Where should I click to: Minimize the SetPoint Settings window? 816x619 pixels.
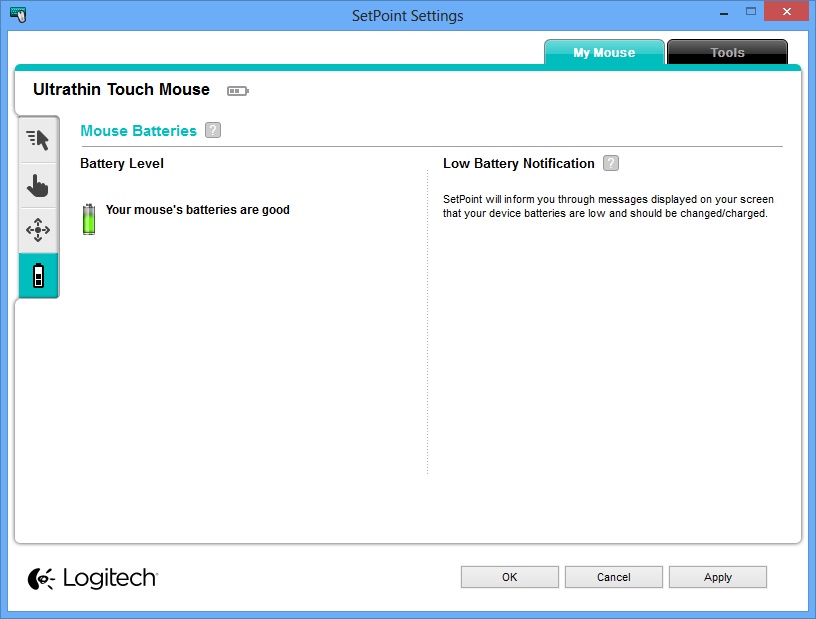[724, 12]
